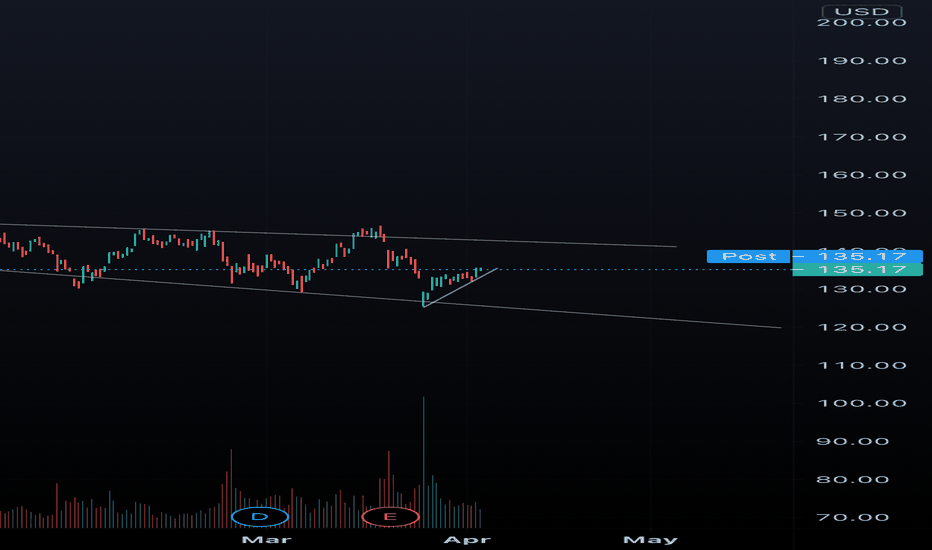Click the tallest volume bar
The image size is (932, 550).
coord(424,463)
